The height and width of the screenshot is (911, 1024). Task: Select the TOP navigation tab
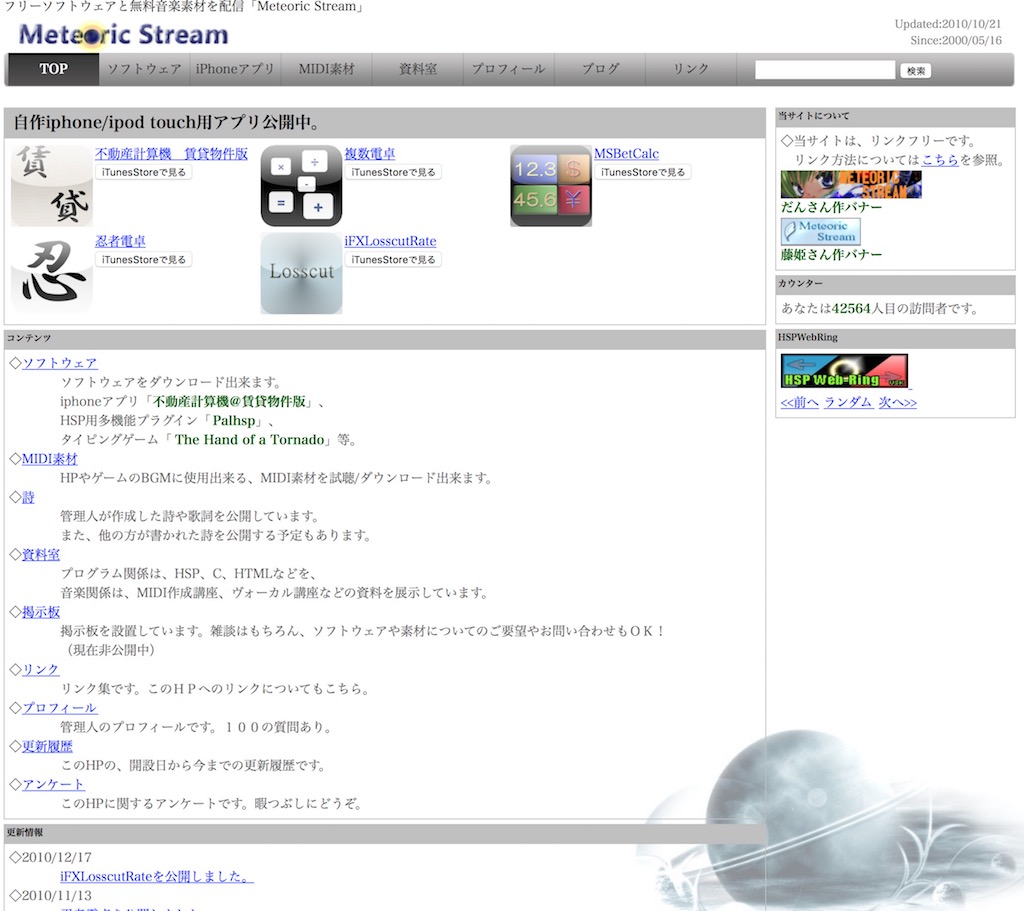point(53,69)
